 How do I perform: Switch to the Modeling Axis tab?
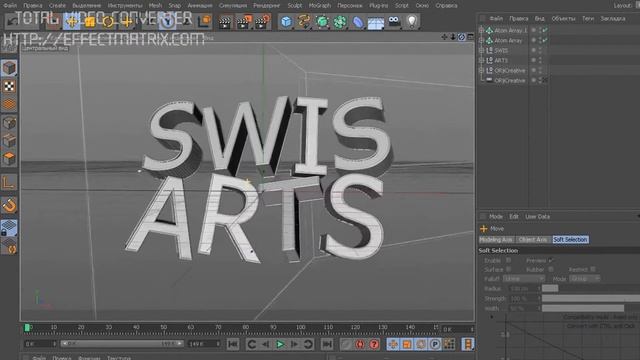click(496, 240)
